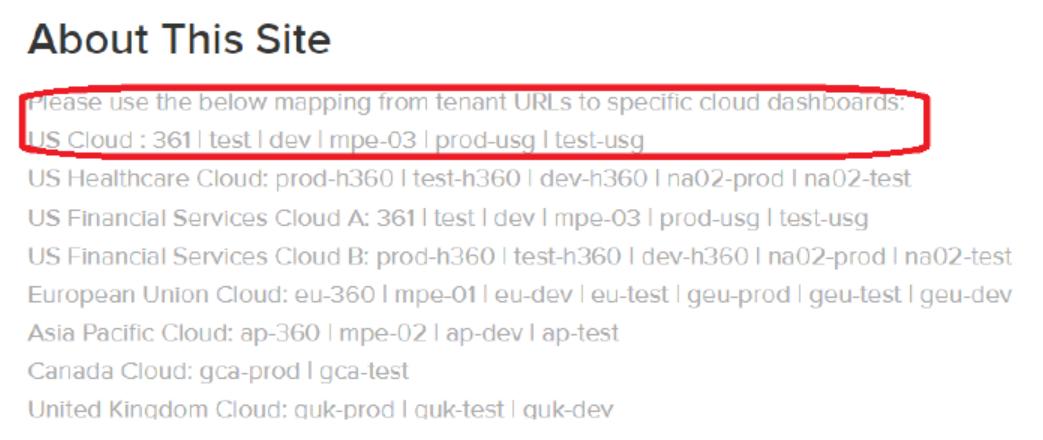Click mpe-03 in the US Cloud row
This screenshot has height=440, width=1043.
pyautogui.click(x=374, y=140)
